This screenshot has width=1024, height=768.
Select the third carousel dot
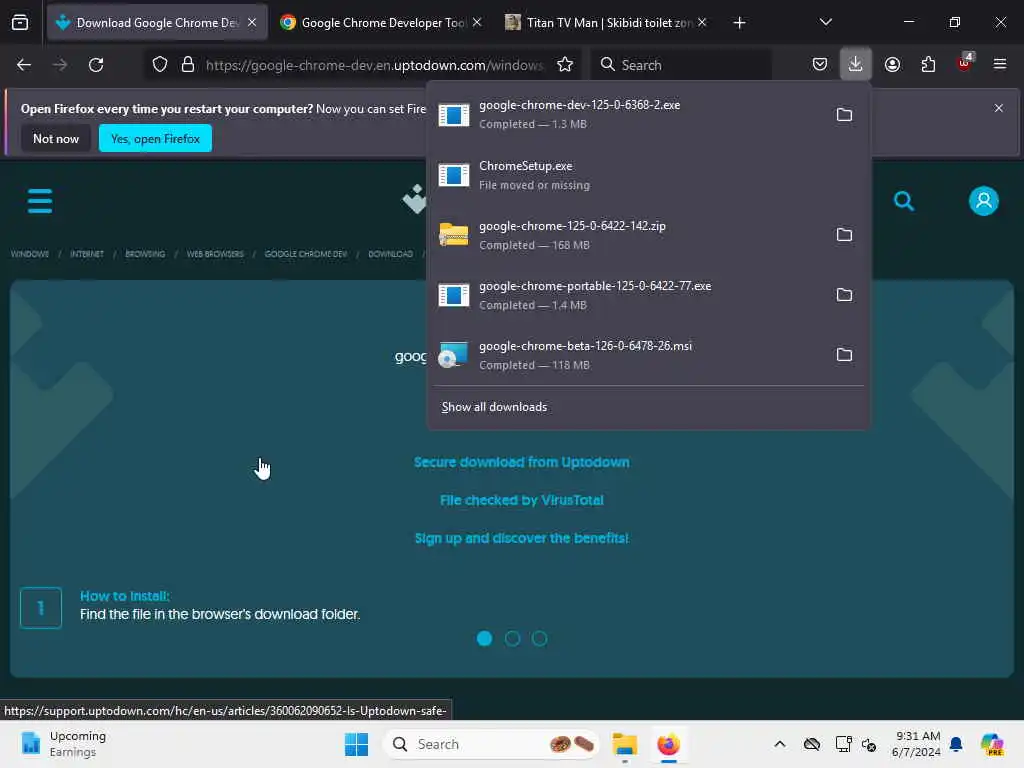[539, 639]
